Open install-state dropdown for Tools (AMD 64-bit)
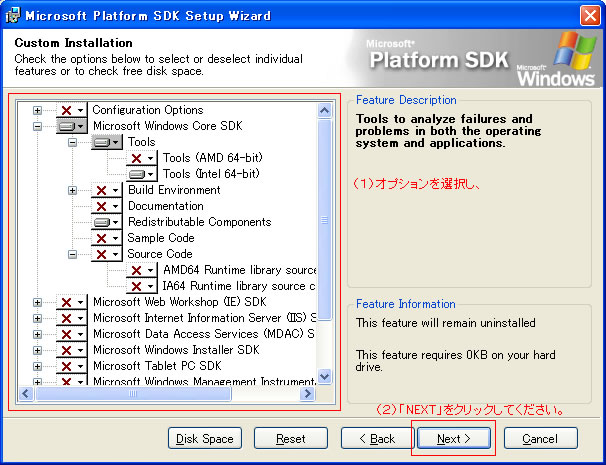The width and height of the screenshot is (606, 465). pos(142,158)
